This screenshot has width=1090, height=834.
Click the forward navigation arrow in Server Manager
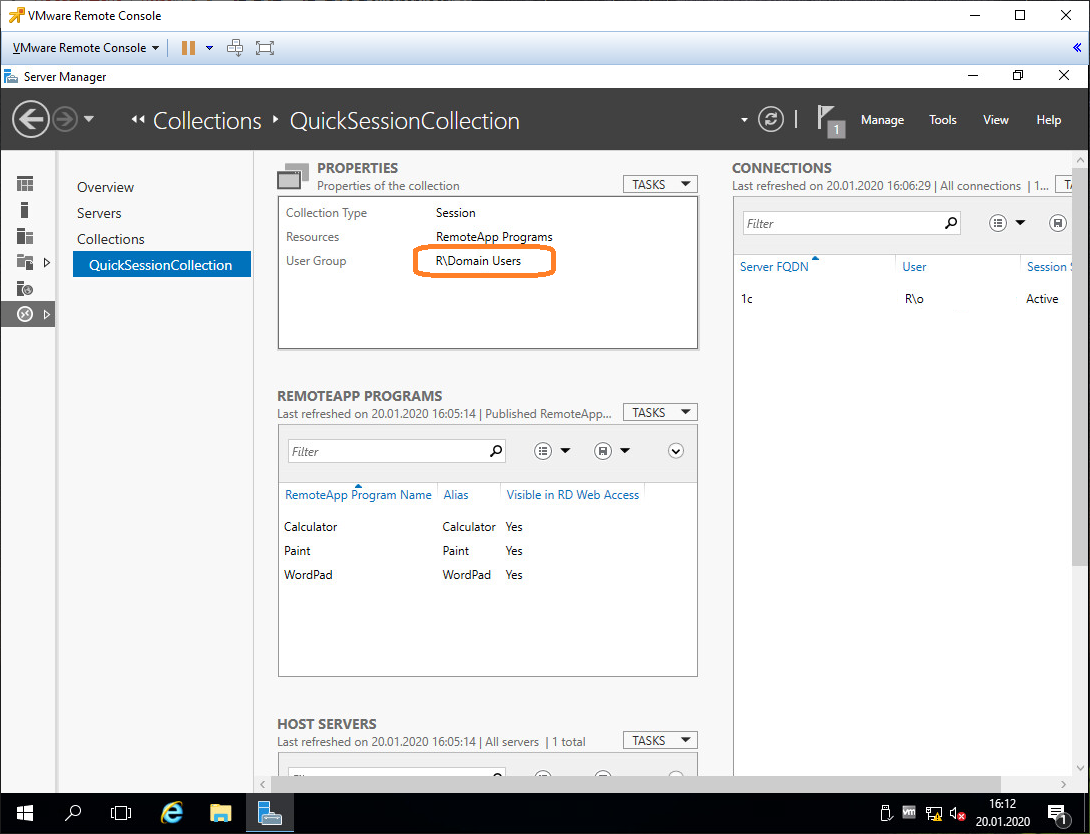pyautogui.click(x=65, y=120)
